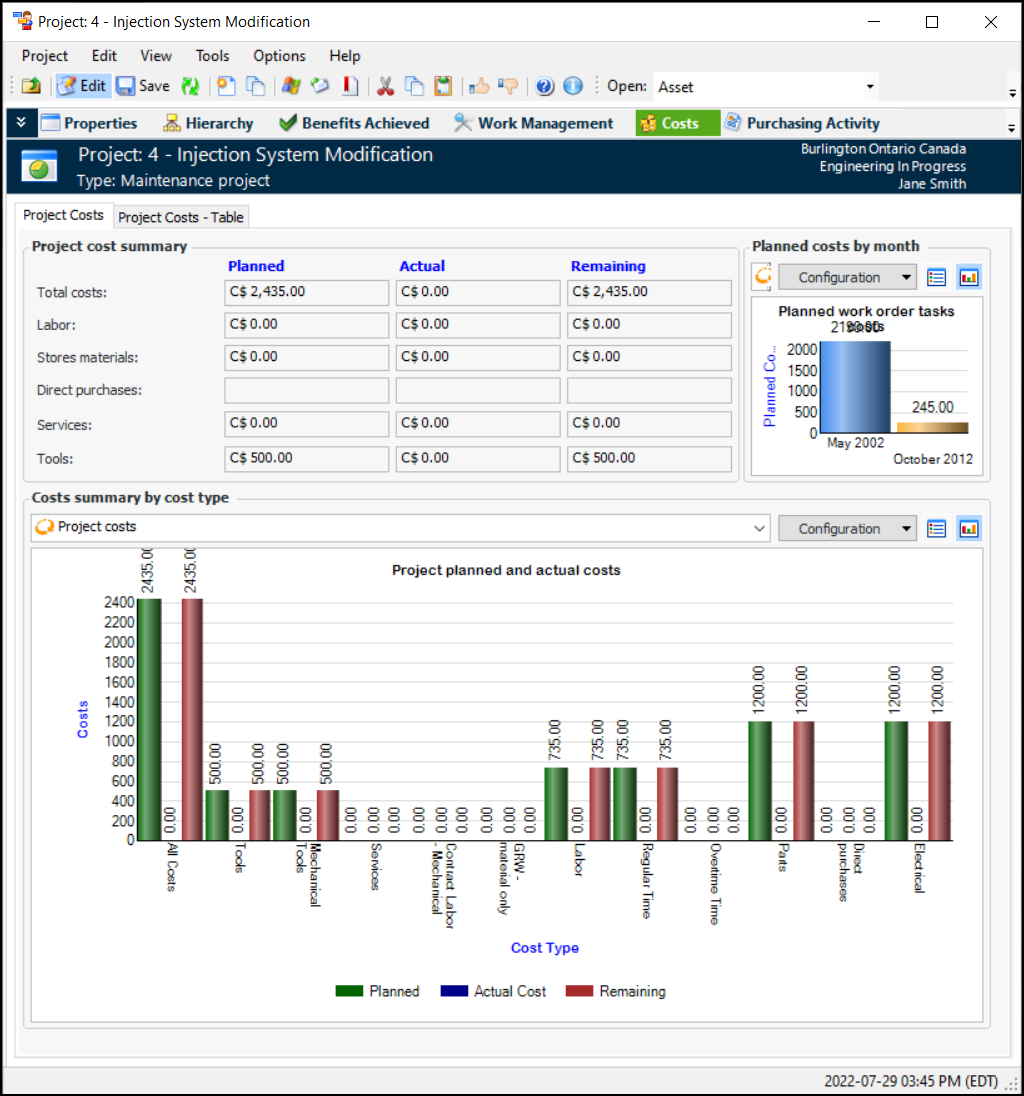Screen dimensions: 1024x1096
Task: Show chart view for costs by cost type
Action: 969,529
